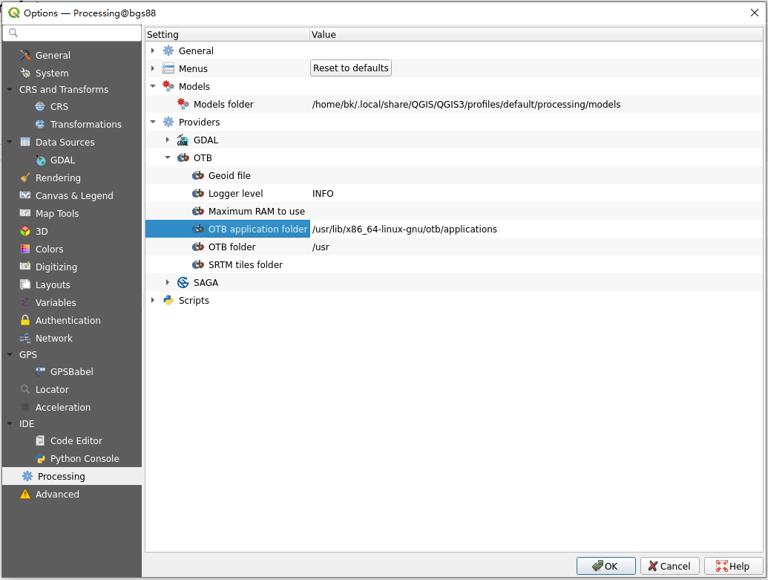Viewport: 768px width, 580px height.
Task: Expand the Menus tree node
Action: click(x=153, y=69)
